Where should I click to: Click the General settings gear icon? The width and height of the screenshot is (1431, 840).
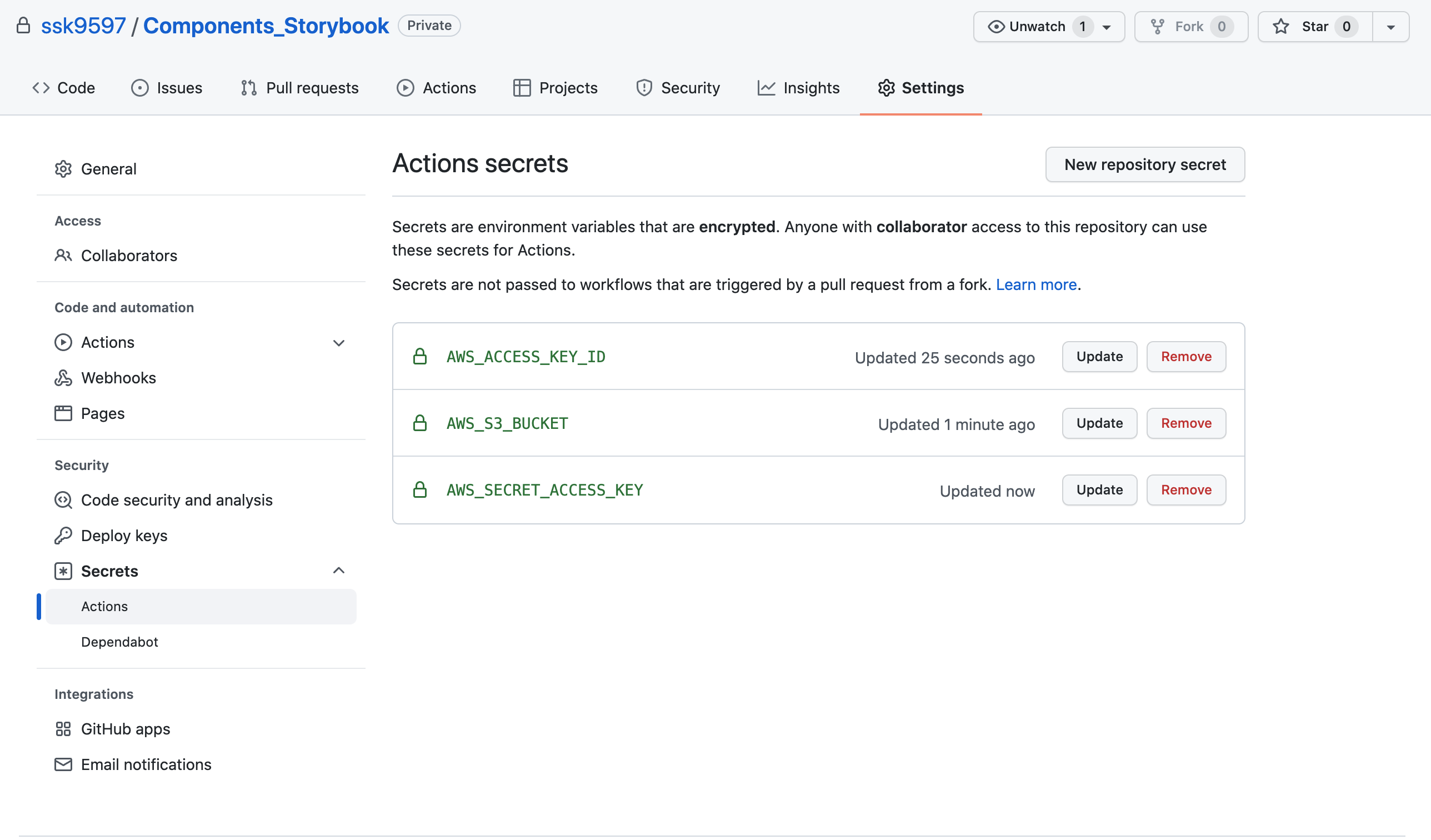[x=63, y=169]
